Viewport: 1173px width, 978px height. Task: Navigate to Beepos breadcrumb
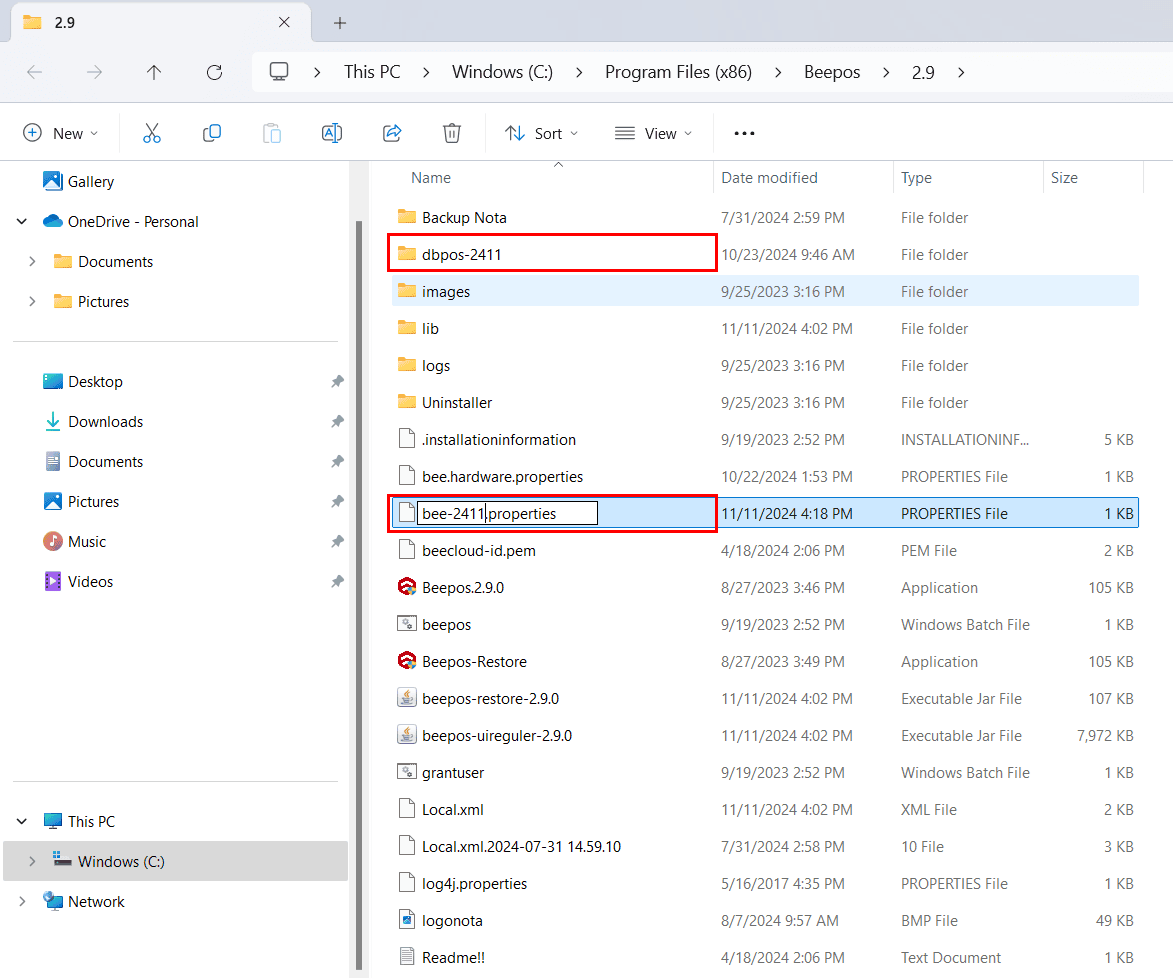coord(832,72)
